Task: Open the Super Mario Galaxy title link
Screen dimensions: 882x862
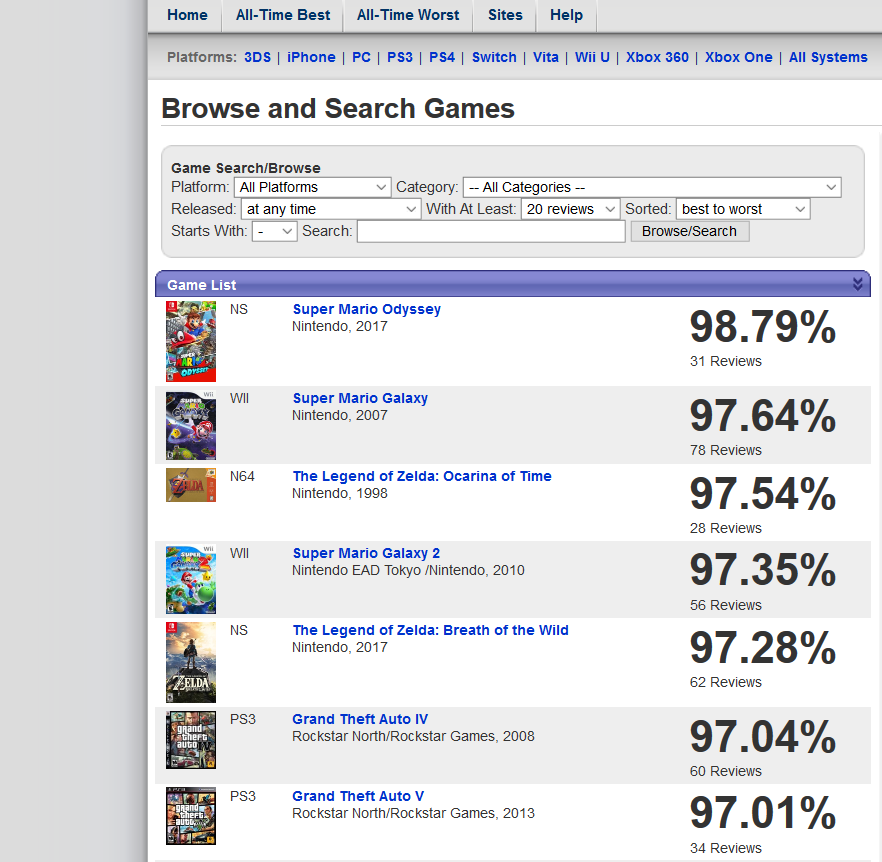Action: click(360, 398)
